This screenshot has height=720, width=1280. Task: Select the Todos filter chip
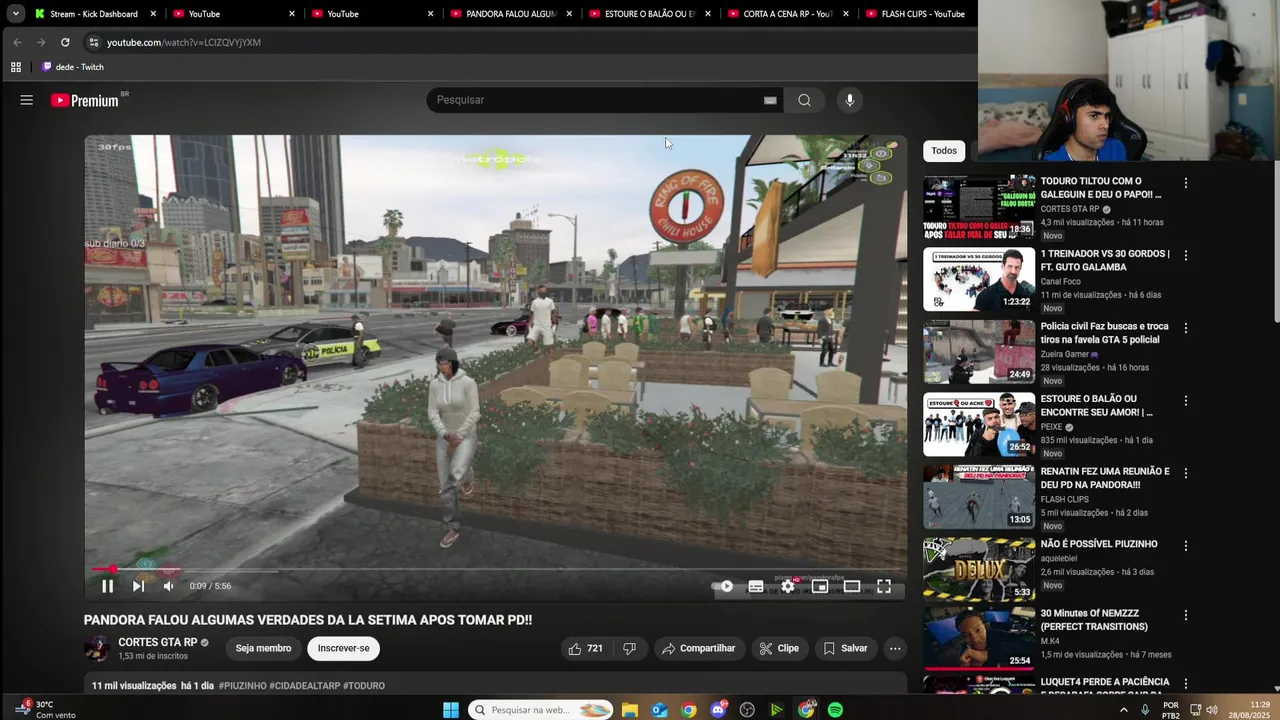944,151
